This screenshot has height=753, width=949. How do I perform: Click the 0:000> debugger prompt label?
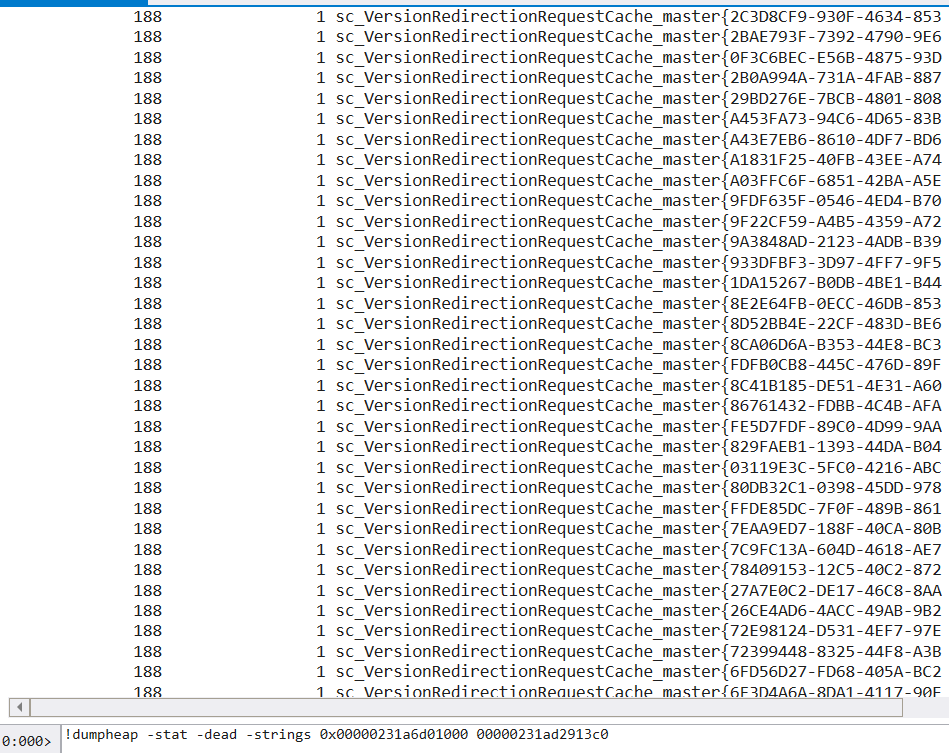pos(27,741)
